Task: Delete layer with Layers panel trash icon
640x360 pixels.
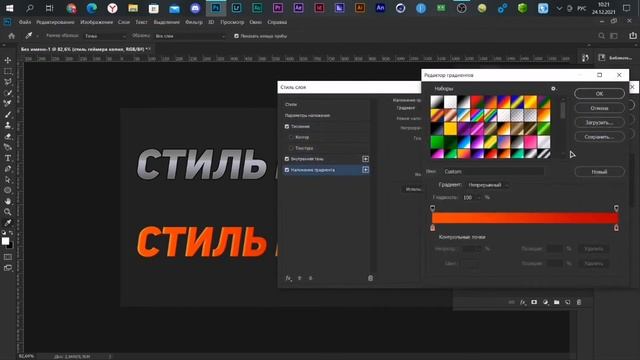Action: pyautogui.click(x=579, y=302)
